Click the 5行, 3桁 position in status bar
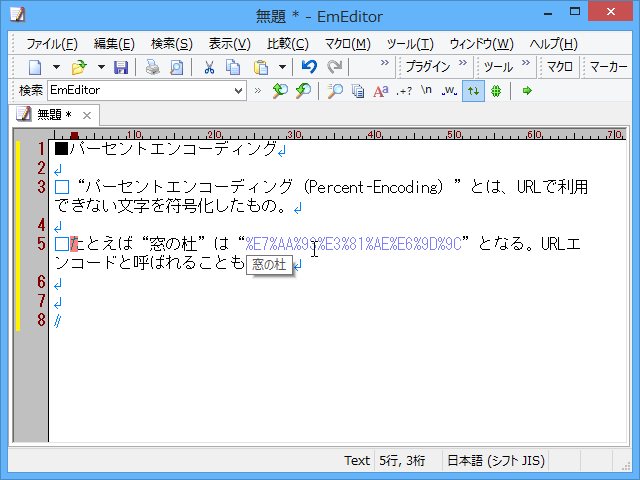640x480 pixels. [402, 460]
